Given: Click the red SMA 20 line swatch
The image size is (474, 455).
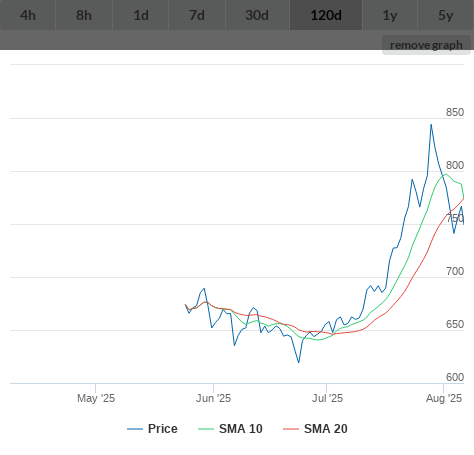Looking at the screenshot, I should point(291,429).
